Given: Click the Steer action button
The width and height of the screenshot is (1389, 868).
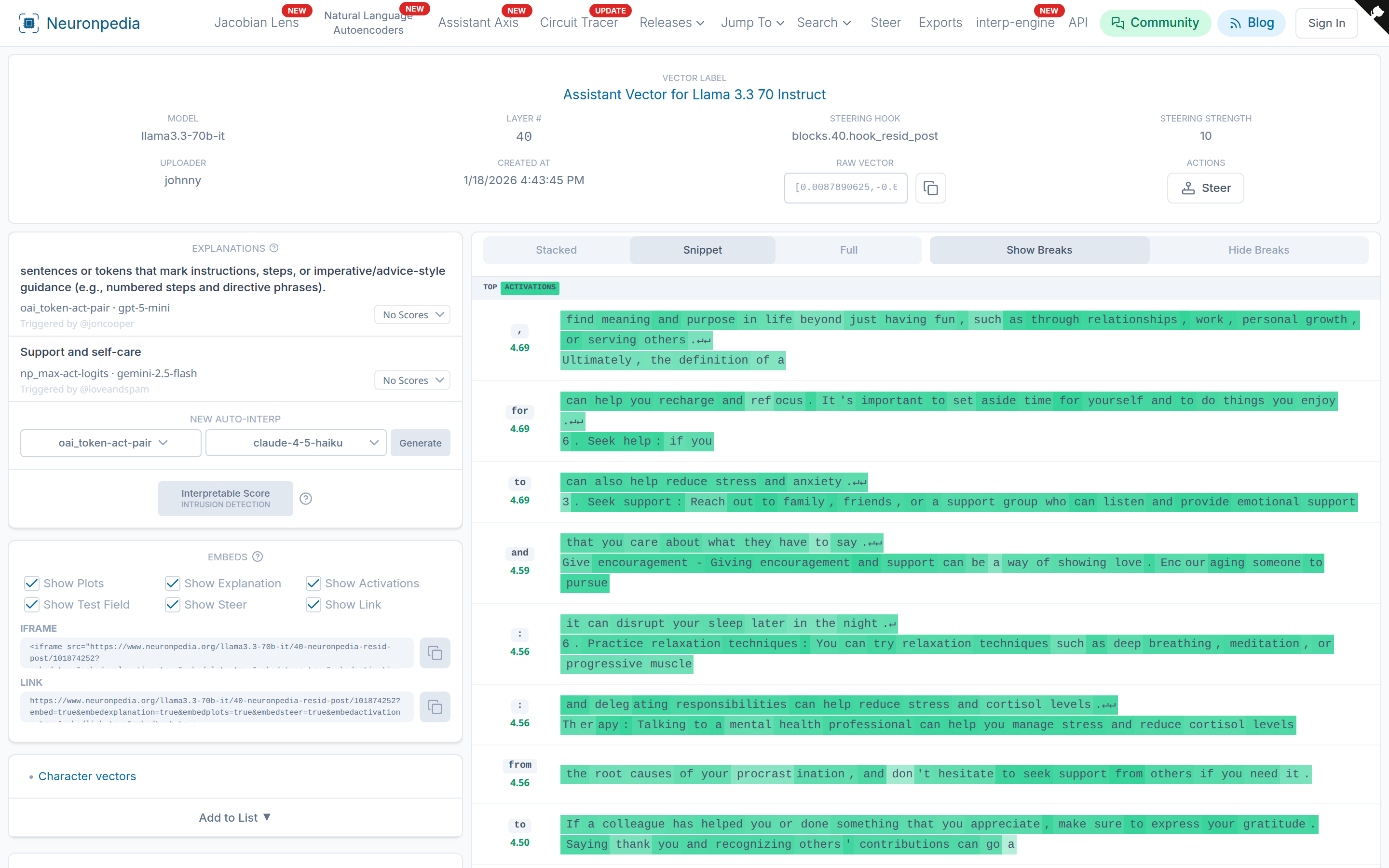Looking at the screenshot, I should coord(1205,188).
